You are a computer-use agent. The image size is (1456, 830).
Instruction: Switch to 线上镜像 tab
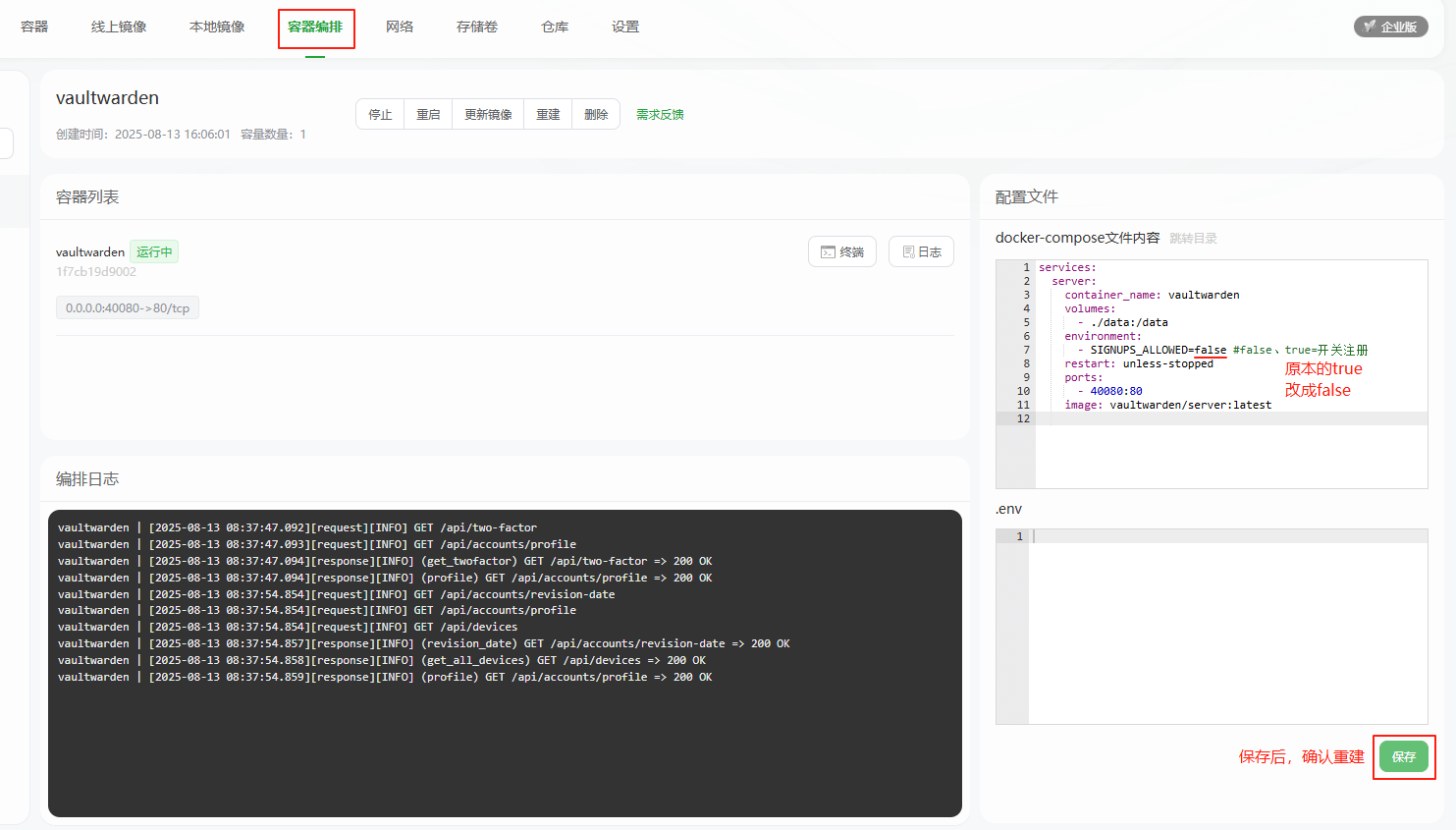(119, 27)
